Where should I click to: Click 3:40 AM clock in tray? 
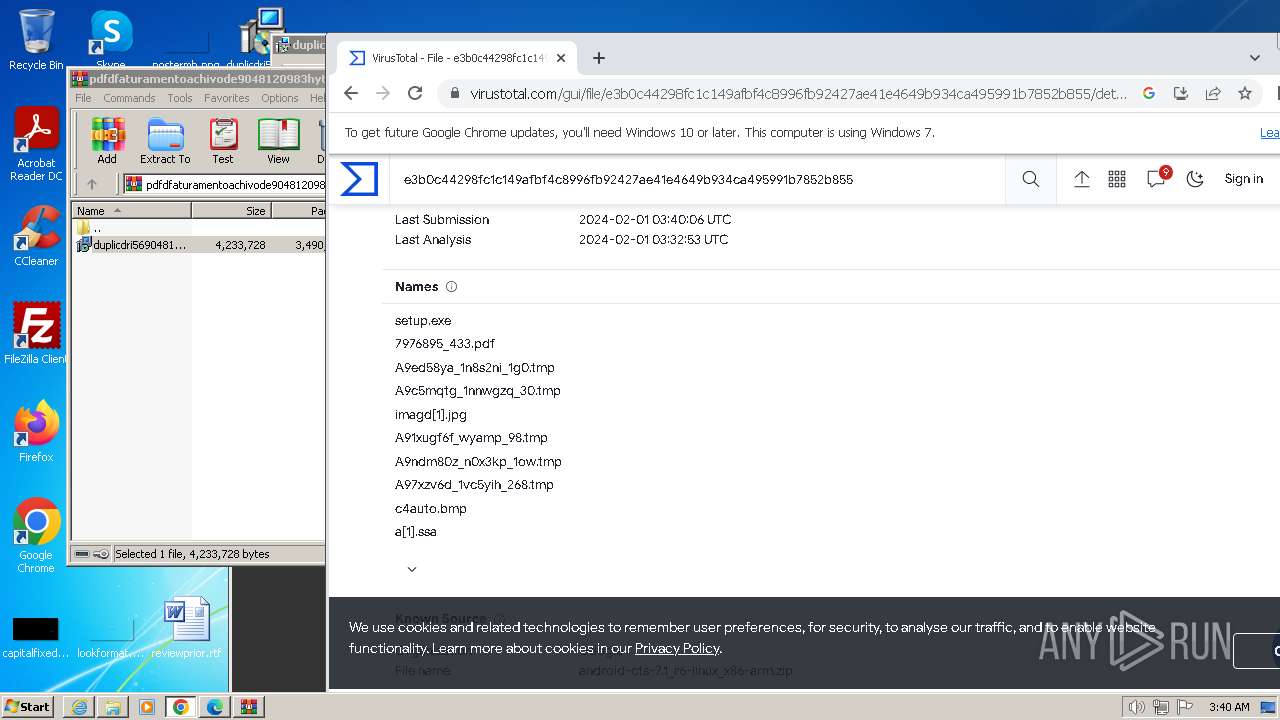pyautogui.click(x=1229, y=707)
